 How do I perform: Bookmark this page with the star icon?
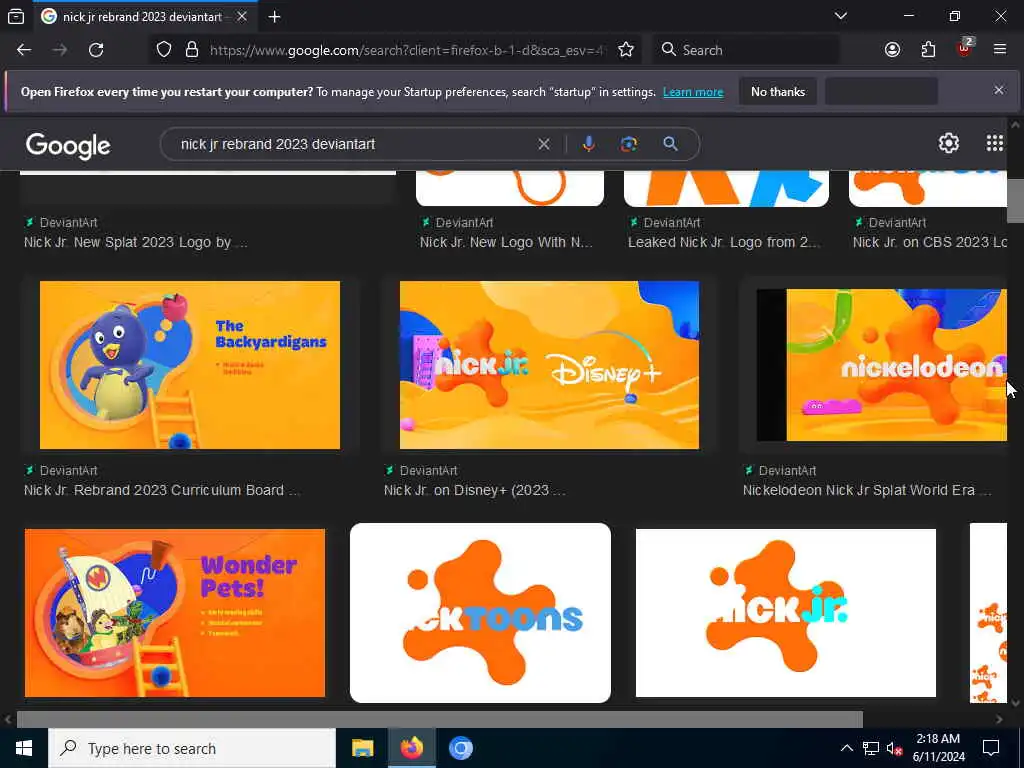coord(626,50)
